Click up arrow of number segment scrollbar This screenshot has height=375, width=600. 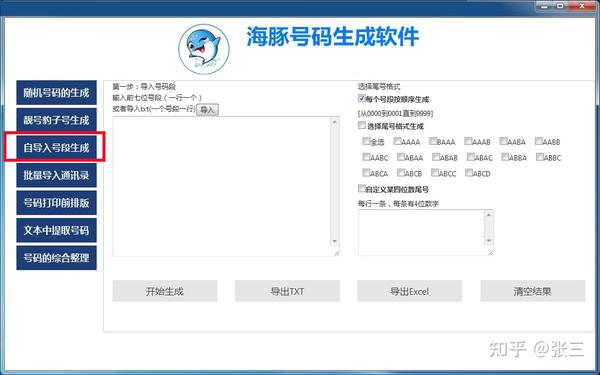[x=335, y=122]
